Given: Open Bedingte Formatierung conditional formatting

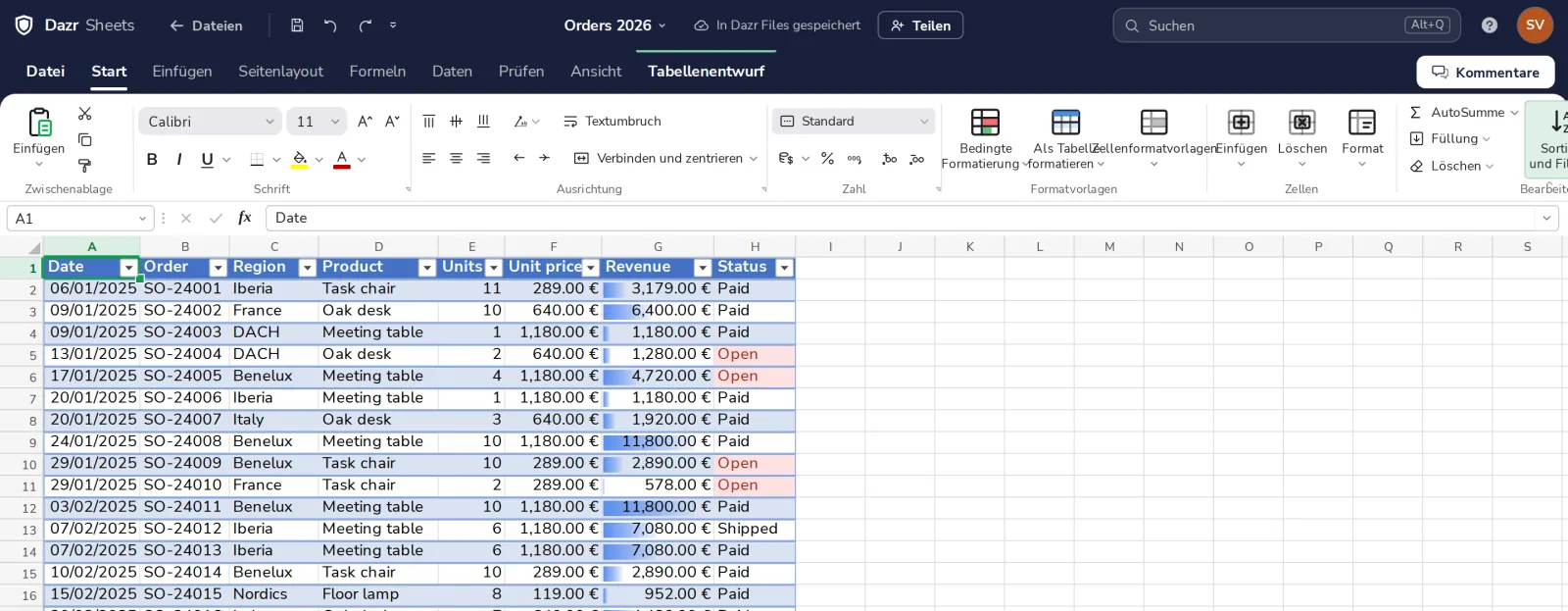Looking at the screenshot, I should (x=985, y=138).
